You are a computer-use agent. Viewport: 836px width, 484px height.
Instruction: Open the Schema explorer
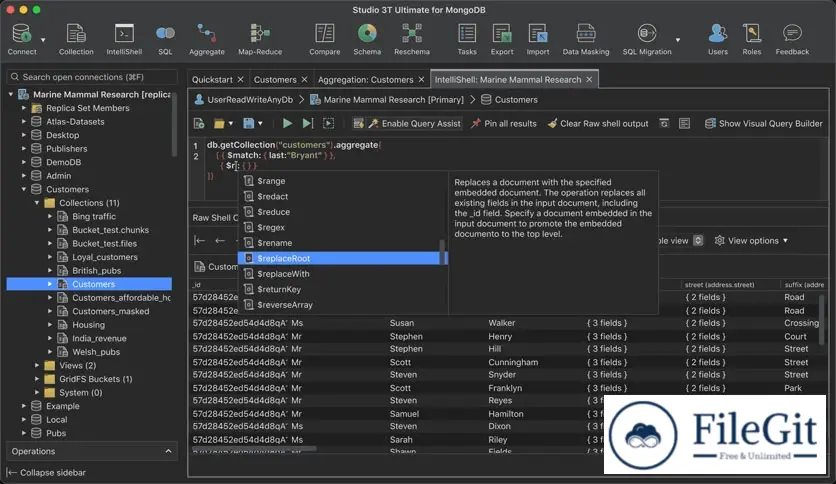367,39
